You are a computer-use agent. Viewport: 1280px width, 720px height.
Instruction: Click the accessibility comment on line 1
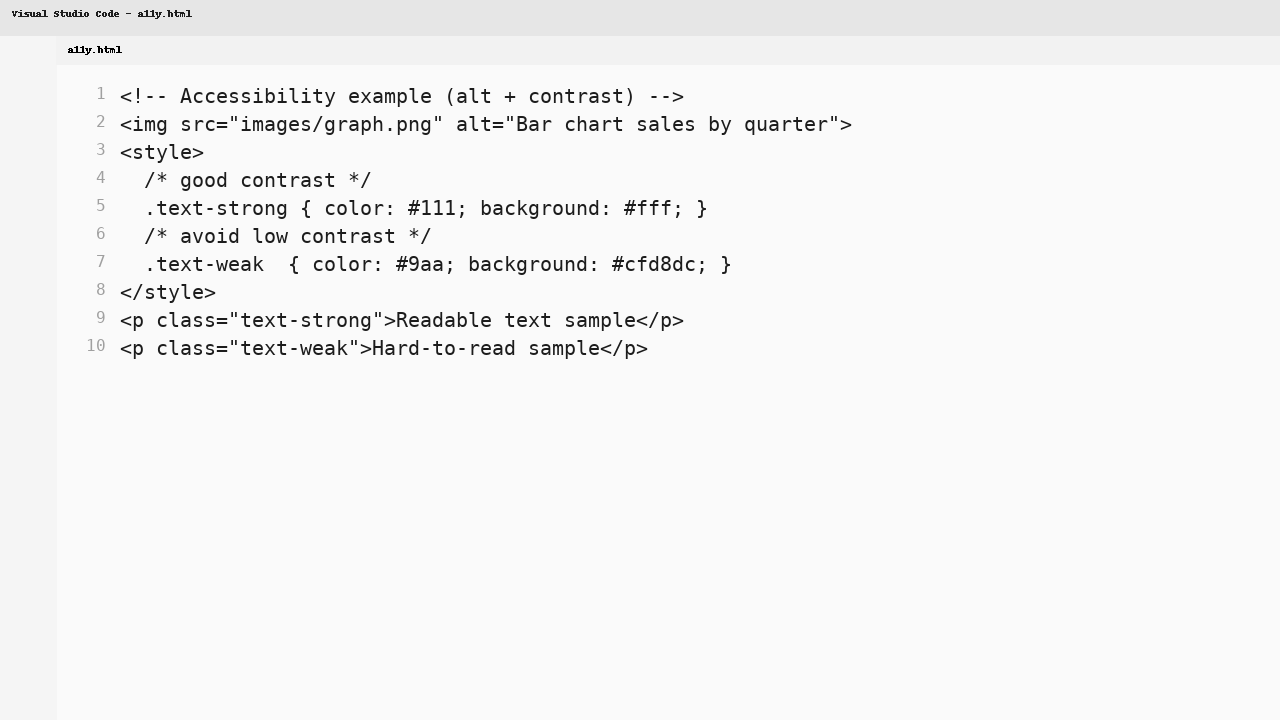coord(400,96)
